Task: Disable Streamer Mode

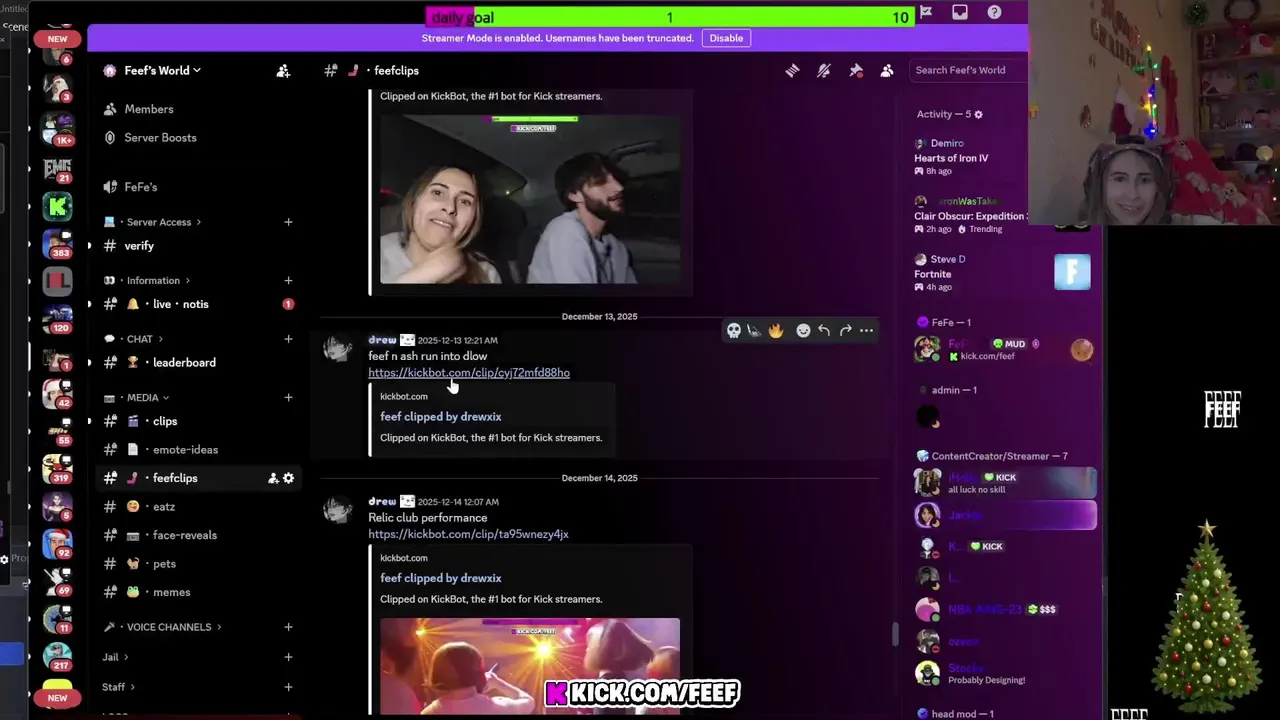Action: [726, 38]
